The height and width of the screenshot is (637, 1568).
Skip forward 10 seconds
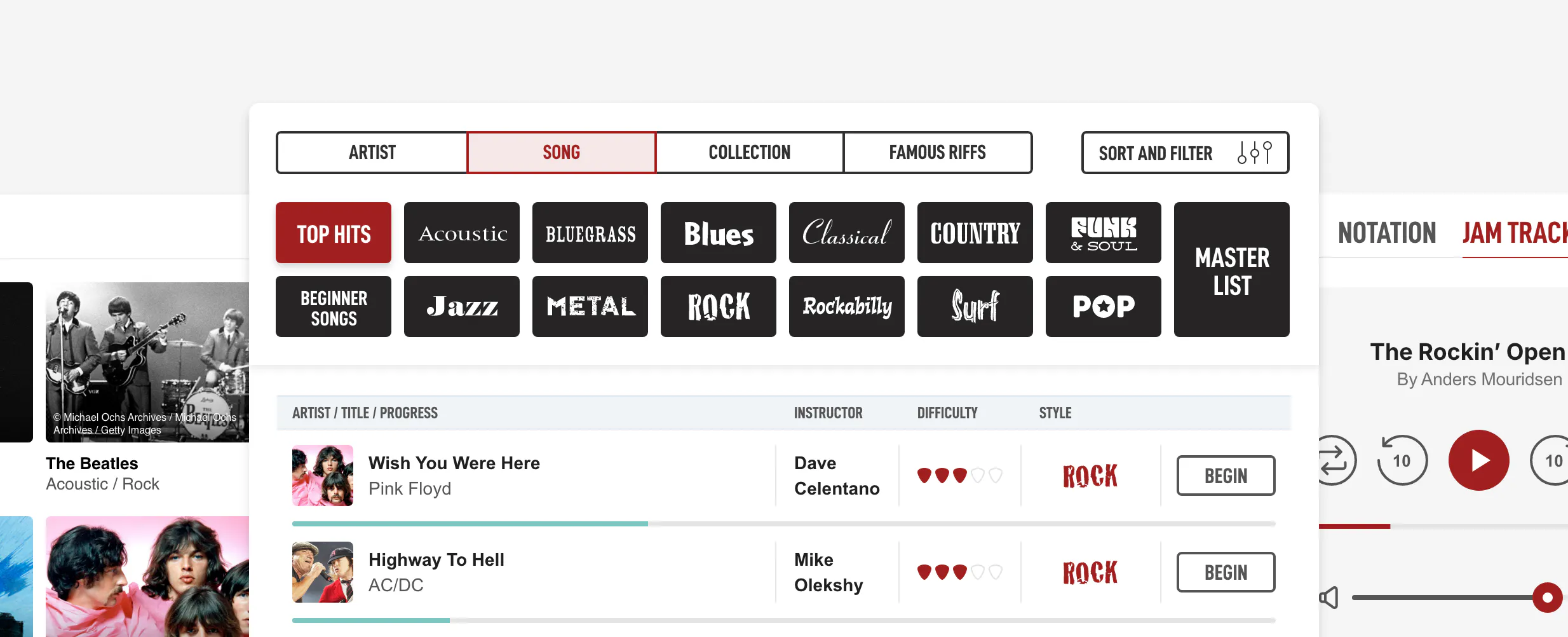click(x=1550, y=460)
